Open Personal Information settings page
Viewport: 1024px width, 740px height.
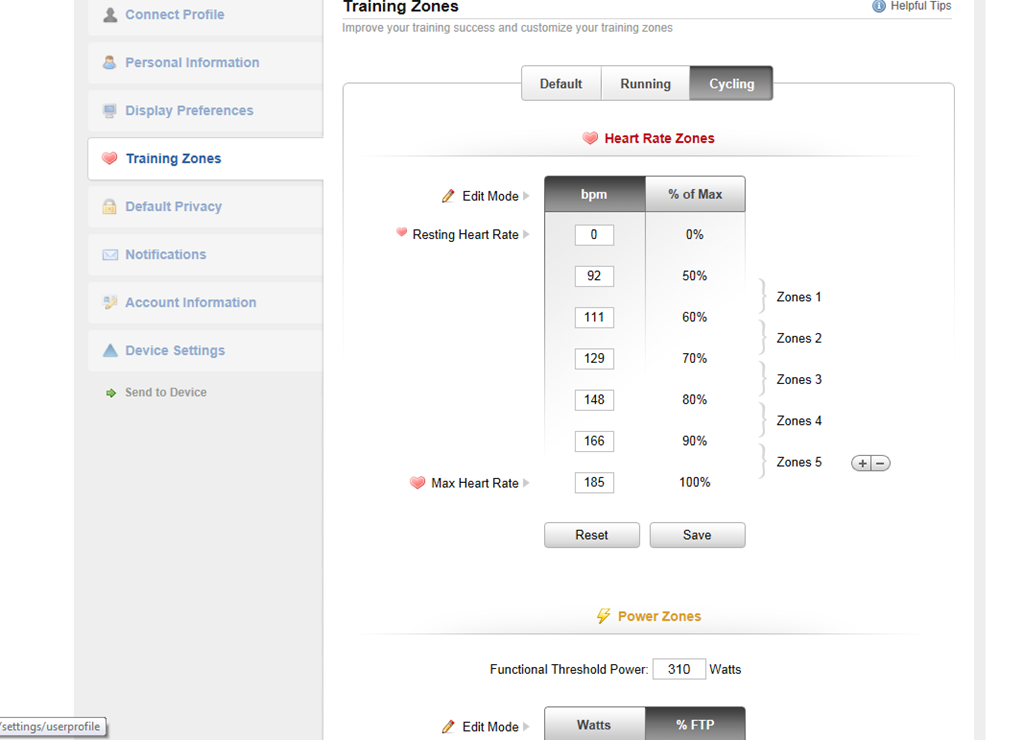205,63
